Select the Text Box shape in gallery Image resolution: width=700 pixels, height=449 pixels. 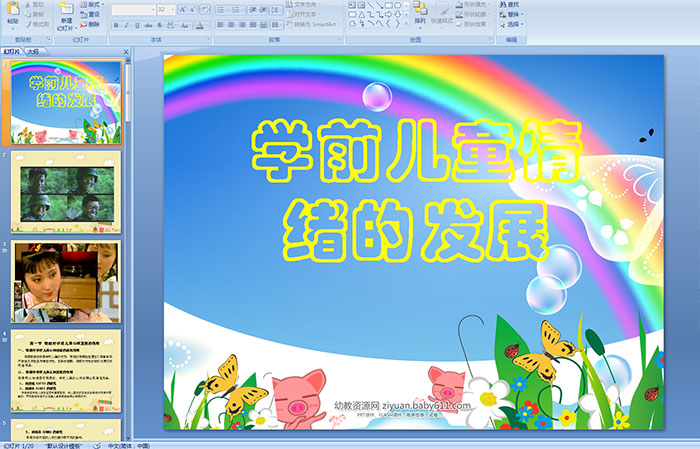[352, 5]
